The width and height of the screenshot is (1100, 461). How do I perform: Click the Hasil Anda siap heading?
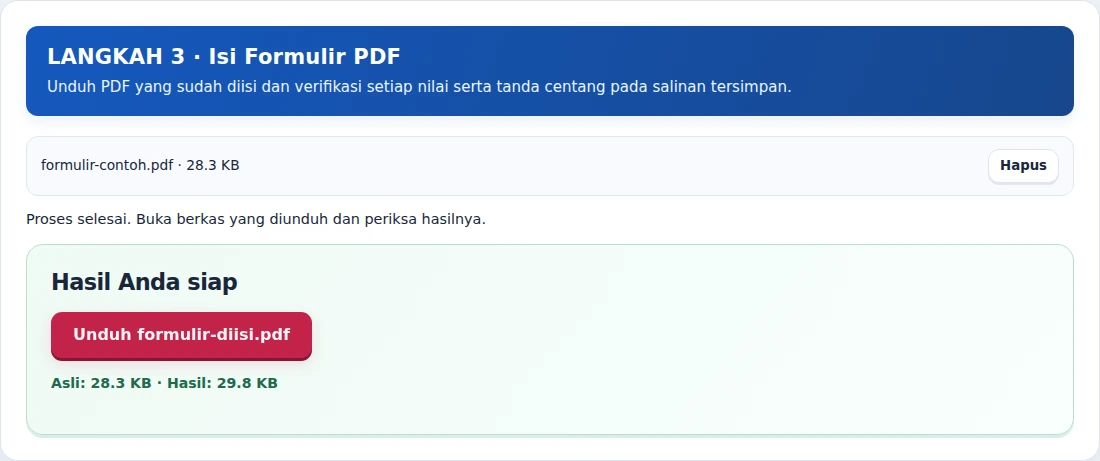click(x=145, y=282)
